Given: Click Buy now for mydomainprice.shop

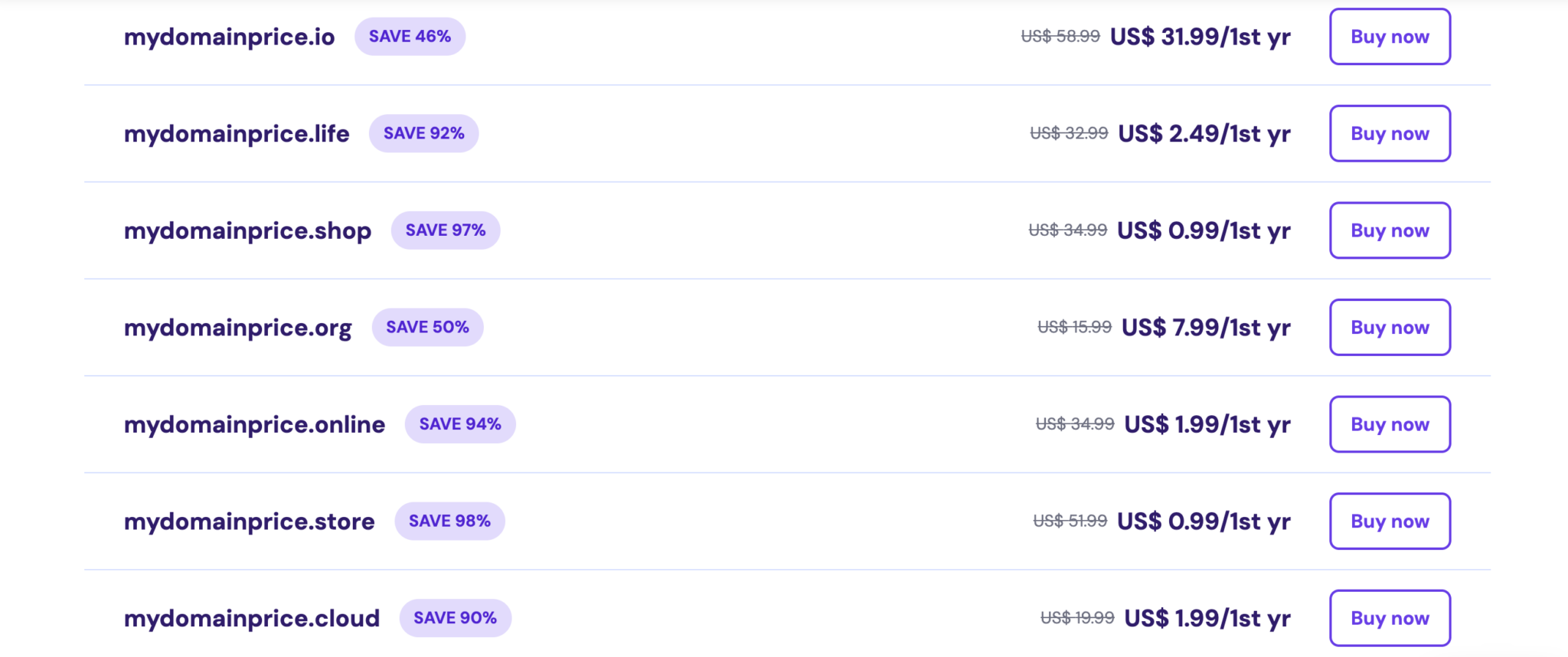Looking at the screenshot, I should click(x=1390, y=230).
